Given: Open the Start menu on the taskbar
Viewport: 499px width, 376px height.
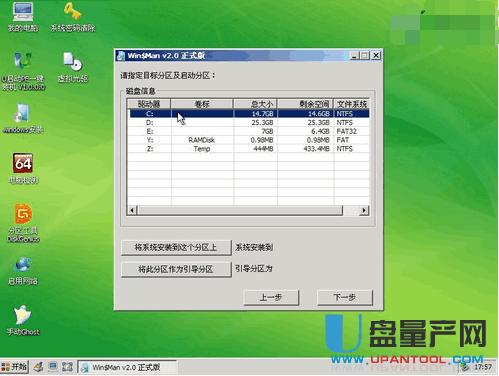Looking at the screenshot, I should click(x=14, y=367).
